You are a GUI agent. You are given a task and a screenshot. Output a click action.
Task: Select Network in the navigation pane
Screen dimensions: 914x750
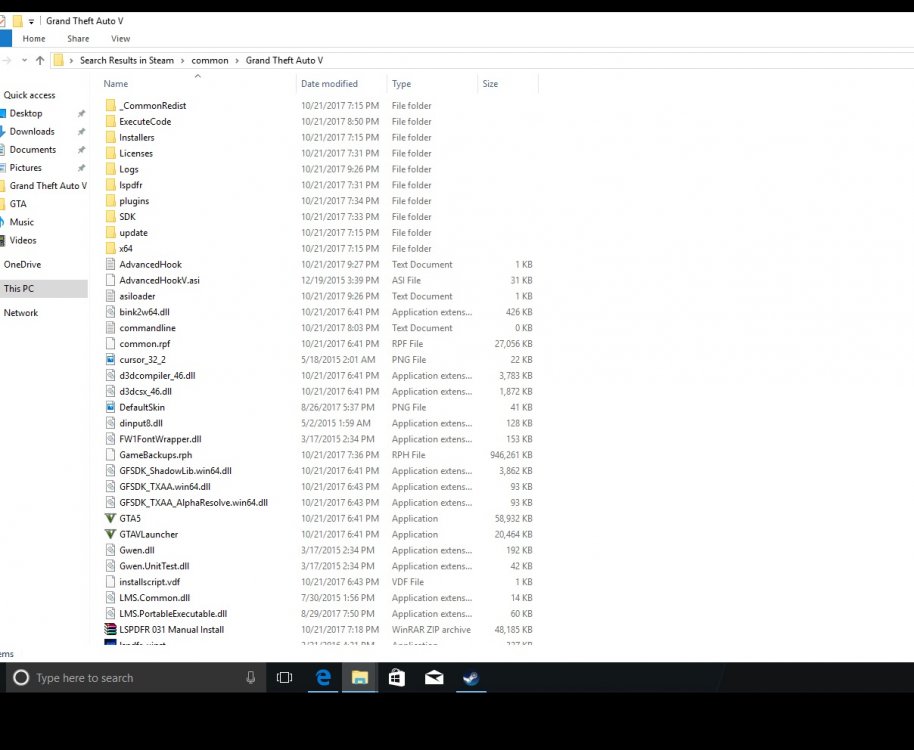click(20, 312)
